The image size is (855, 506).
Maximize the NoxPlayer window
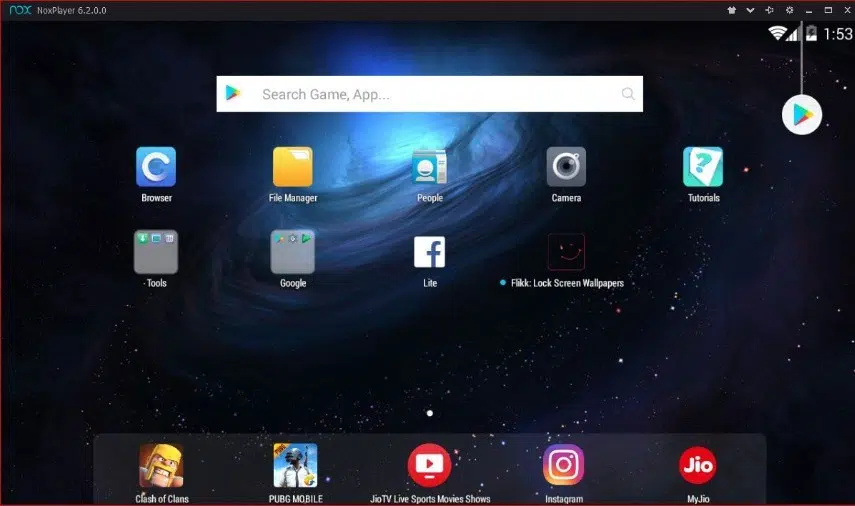tap(828, 10)
